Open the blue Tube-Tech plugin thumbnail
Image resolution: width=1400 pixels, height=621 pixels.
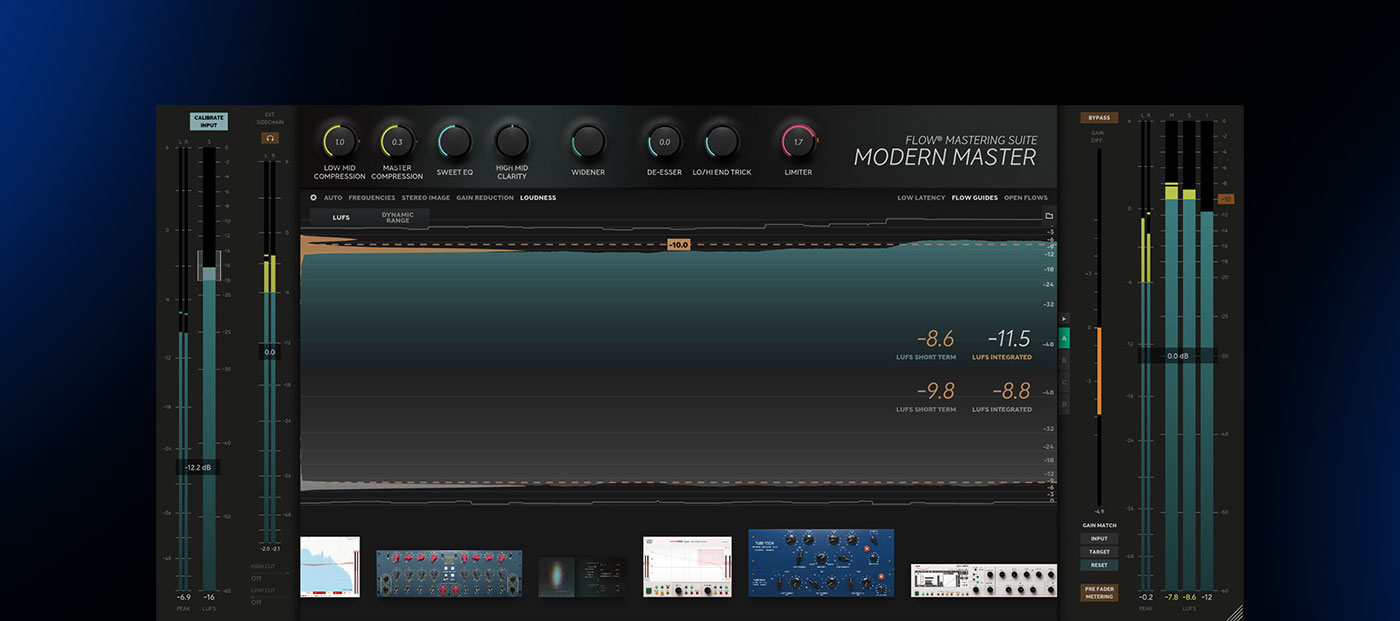click(821, 563)
